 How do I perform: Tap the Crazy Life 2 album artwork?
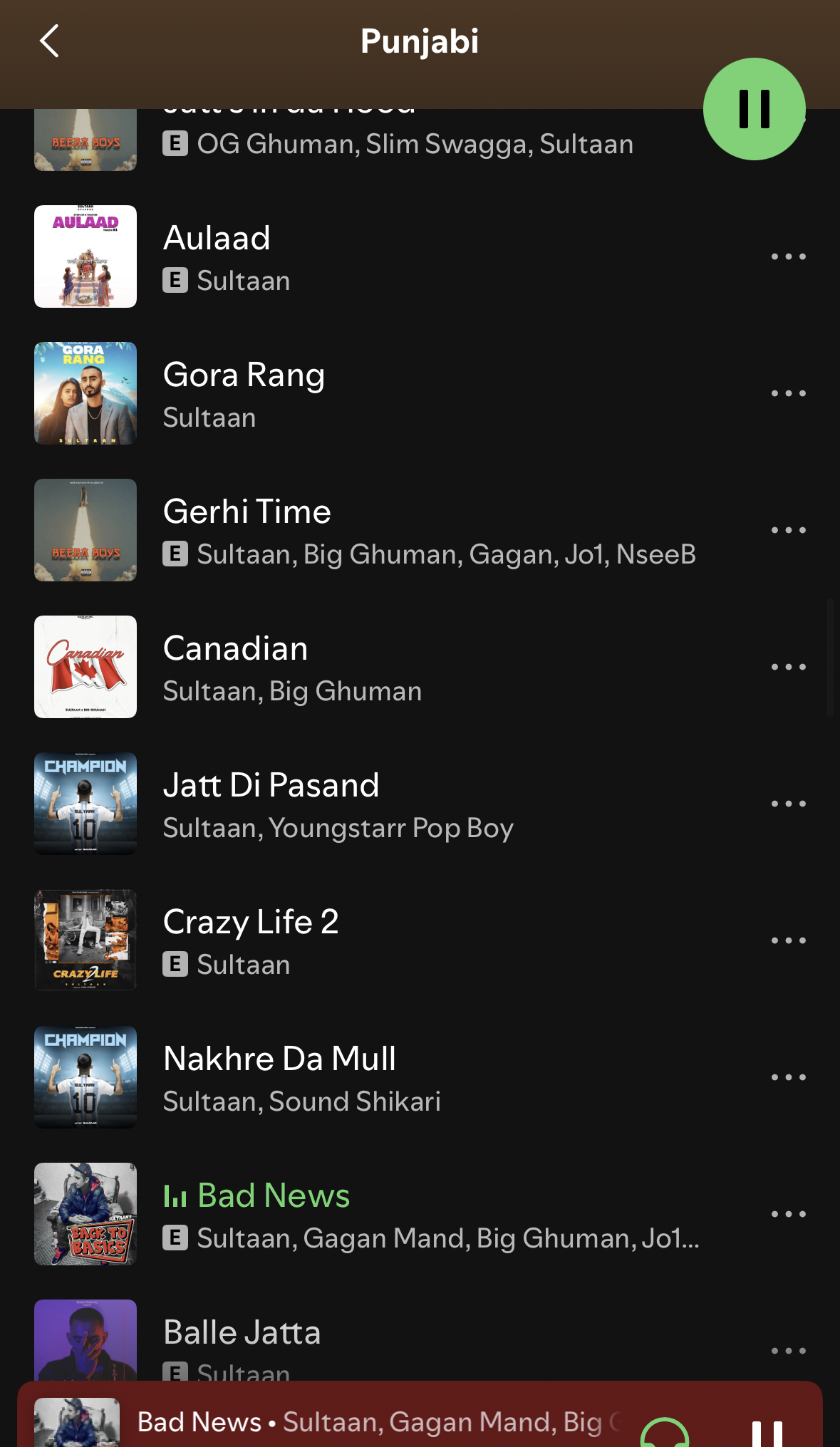[x=85, y=940]
